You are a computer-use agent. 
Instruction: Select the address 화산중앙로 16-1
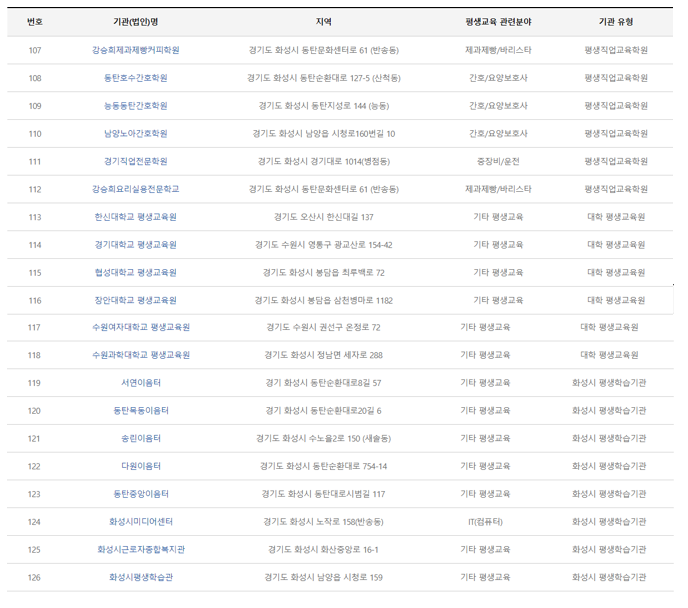point(350,550)
